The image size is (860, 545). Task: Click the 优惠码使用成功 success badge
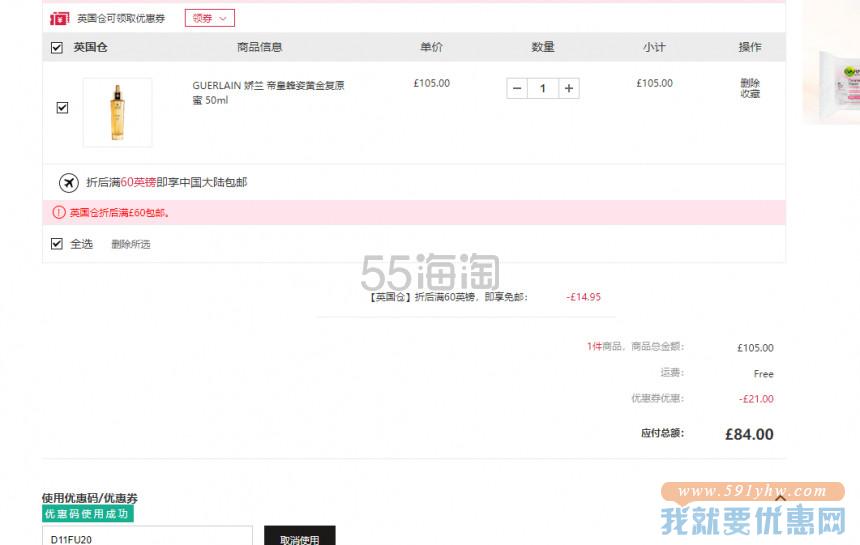click(x=88, y=514)
